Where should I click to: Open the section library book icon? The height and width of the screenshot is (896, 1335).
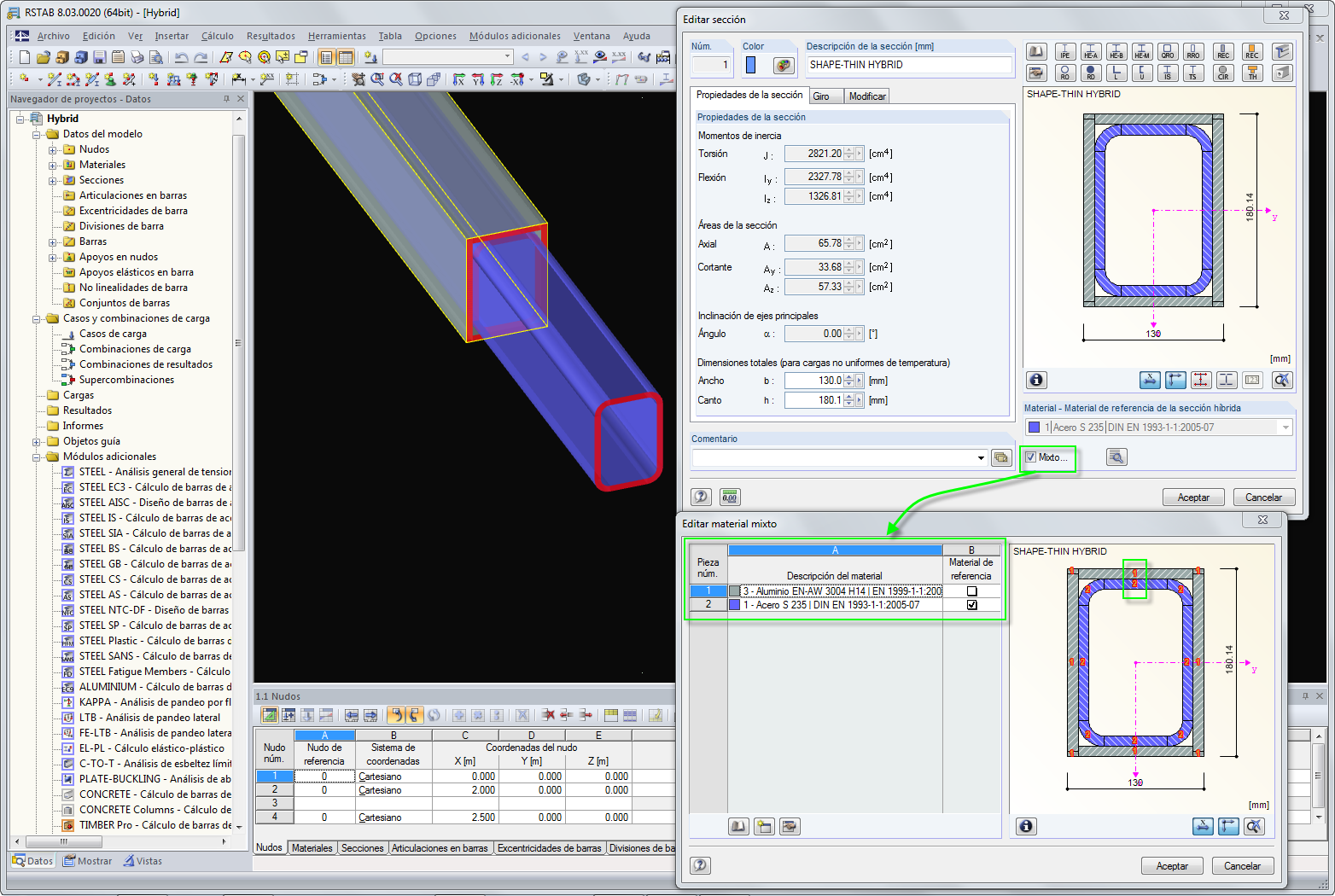pos(1035,52)
